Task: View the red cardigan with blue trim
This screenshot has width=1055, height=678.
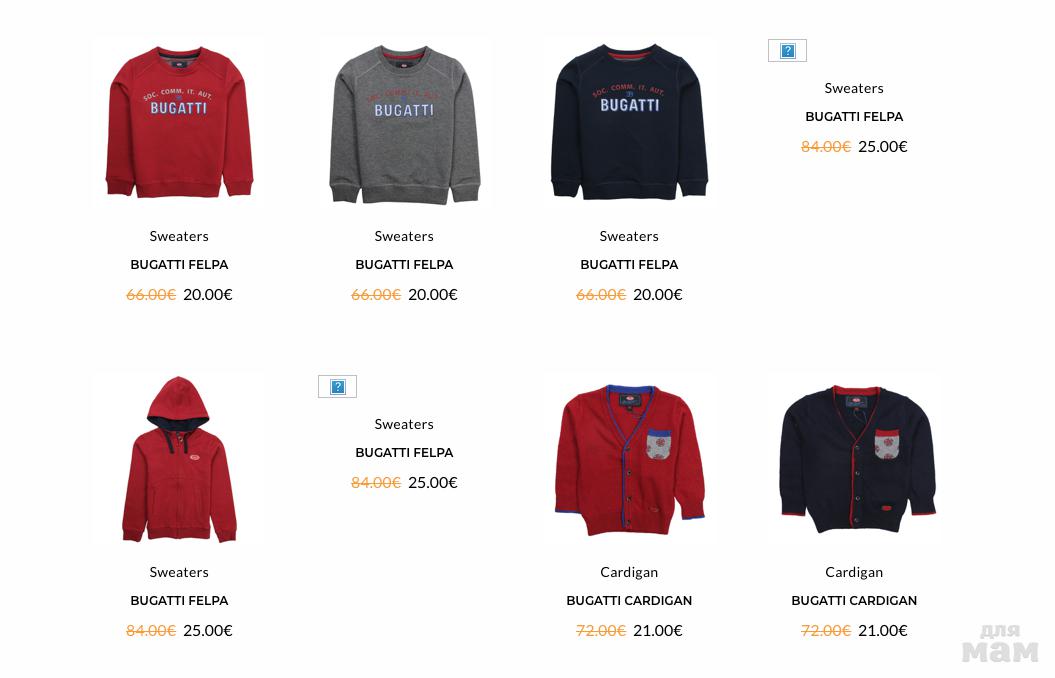Action: click(629, 461)
